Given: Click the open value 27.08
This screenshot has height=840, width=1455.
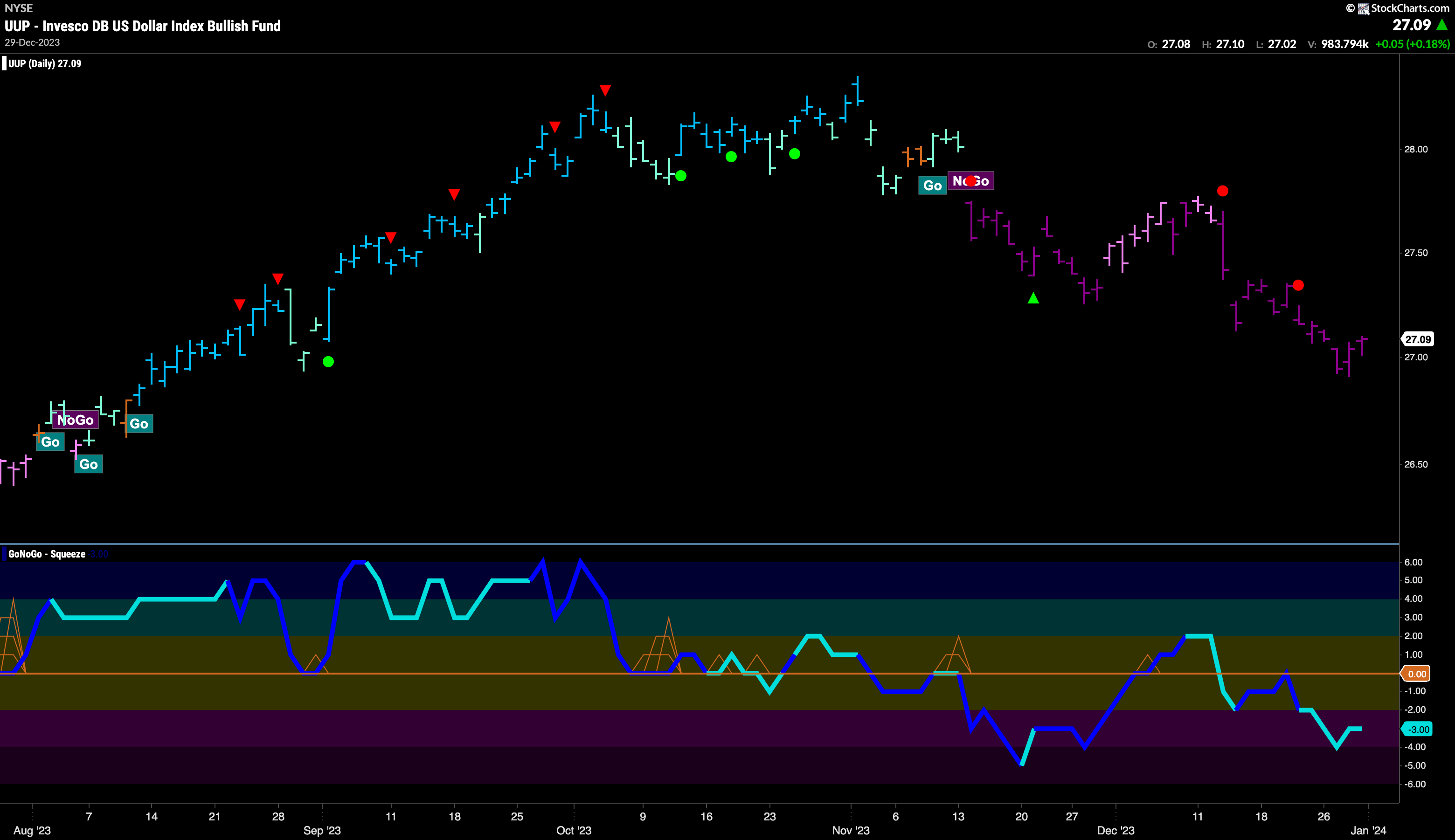Looking at the screenshot, I should (x=1176, y=44).
